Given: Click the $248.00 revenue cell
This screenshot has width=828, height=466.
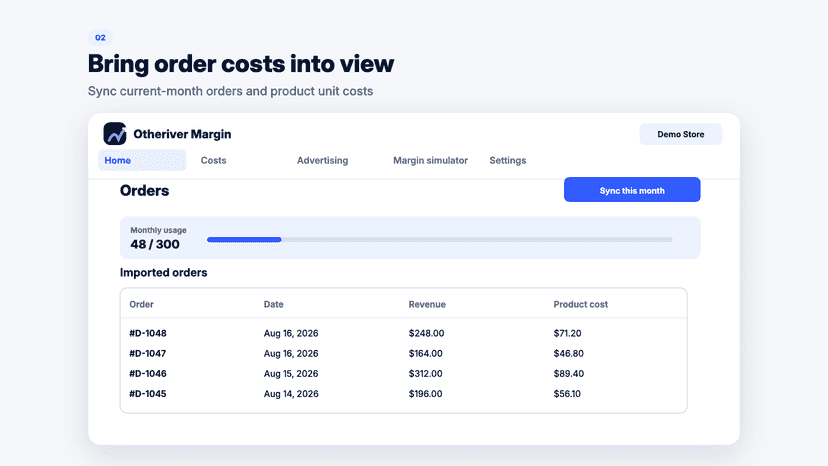Looking at the screenshot, I should 426,333.
